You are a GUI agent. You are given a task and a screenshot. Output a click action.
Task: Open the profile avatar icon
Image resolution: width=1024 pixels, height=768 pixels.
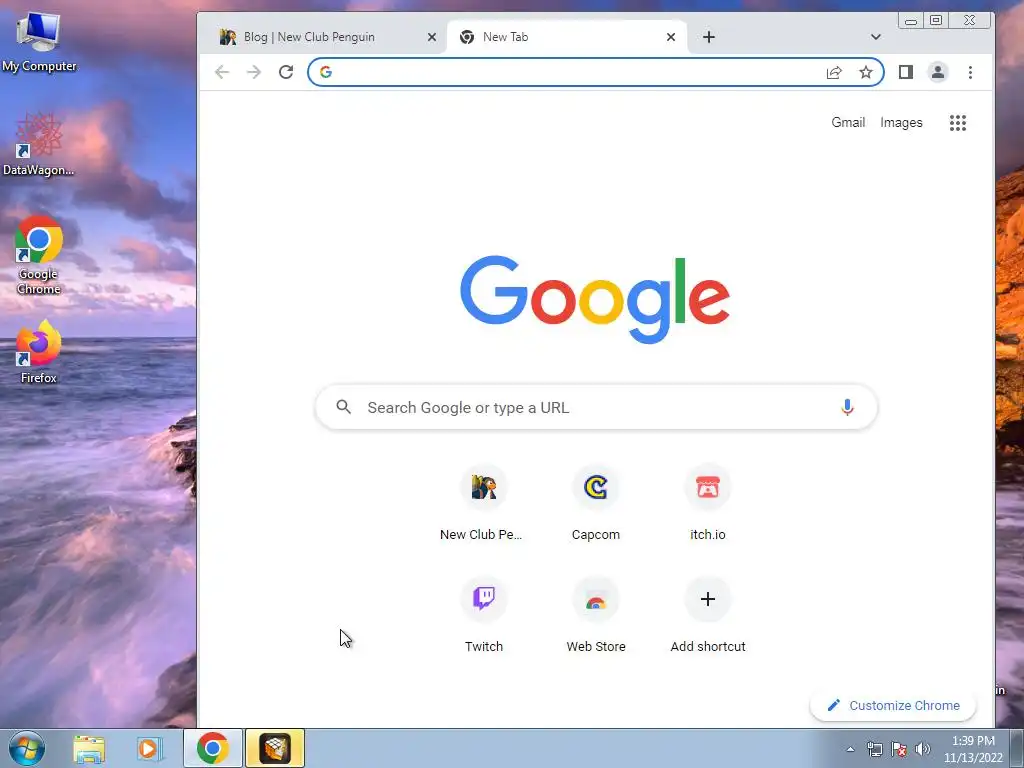938,72
